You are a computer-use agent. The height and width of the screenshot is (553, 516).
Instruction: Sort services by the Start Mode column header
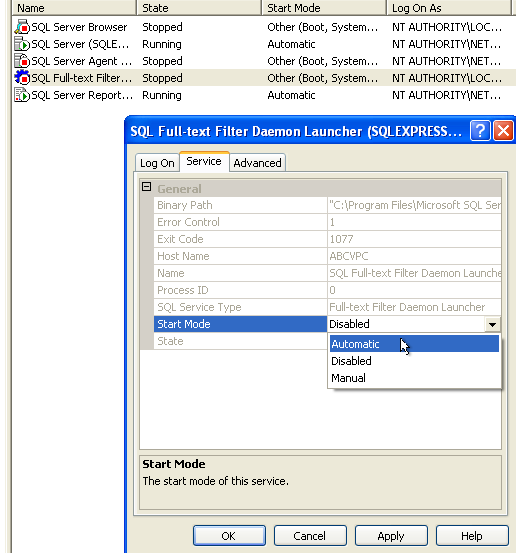pyautogui.click(x=324, y=8)
